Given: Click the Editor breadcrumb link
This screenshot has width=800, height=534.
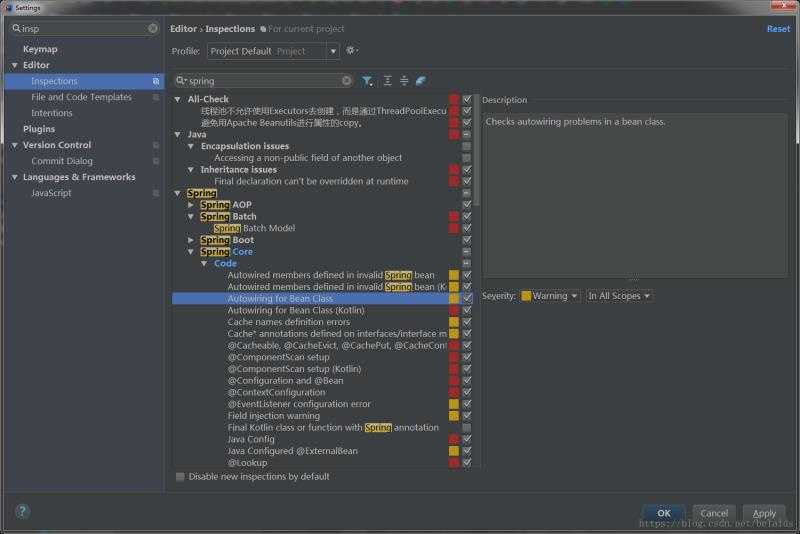Looking at the screenshot, I should (183, 29).
